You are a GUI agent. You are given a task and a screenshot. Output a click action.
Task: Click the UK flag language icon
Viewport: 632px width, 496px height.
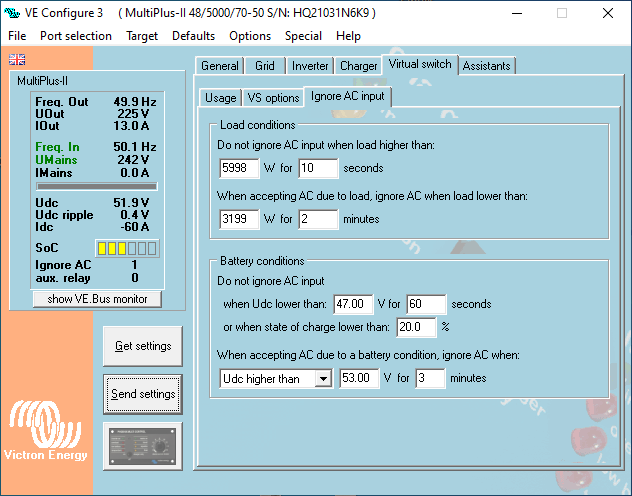17,59
